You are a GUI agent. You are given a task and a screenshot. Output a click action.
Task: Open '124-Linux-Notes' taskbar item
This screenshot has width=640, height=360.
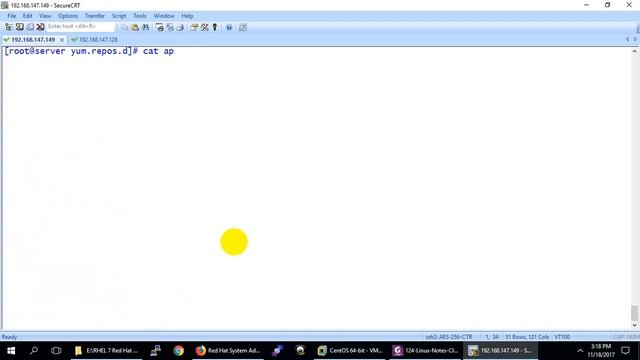pyautogui.click(x=426, y=351)
